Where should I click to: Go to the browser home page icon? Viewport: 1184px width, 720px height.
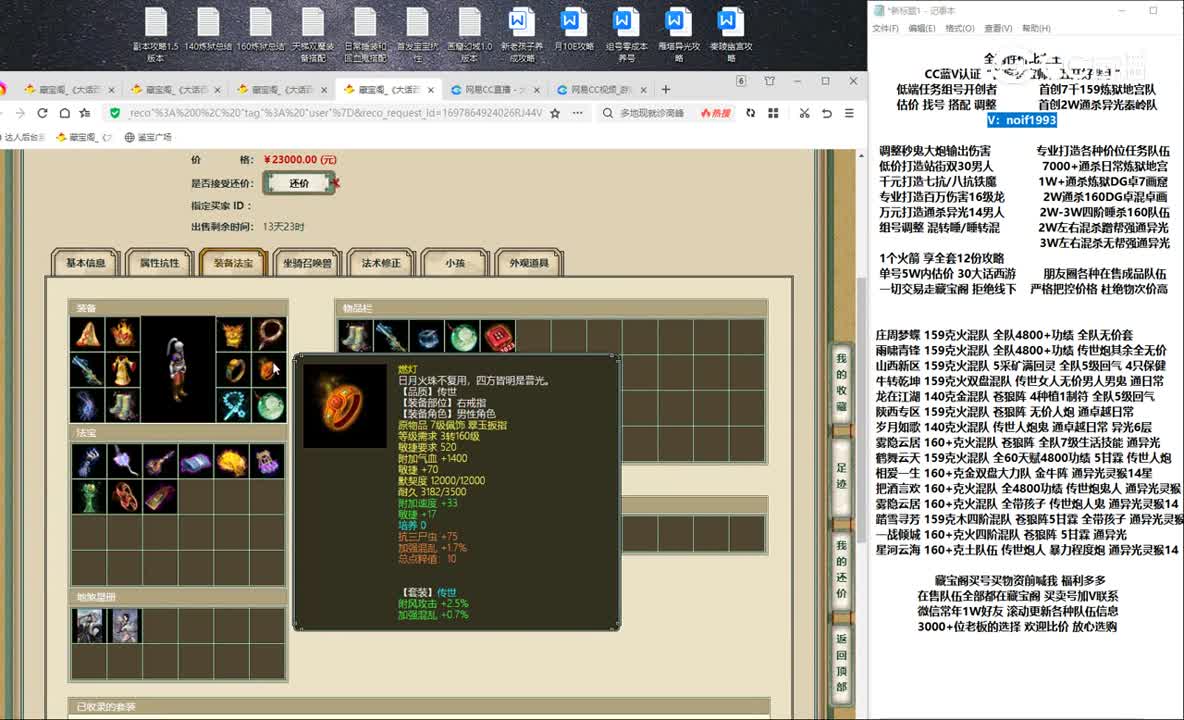[65, 113]
